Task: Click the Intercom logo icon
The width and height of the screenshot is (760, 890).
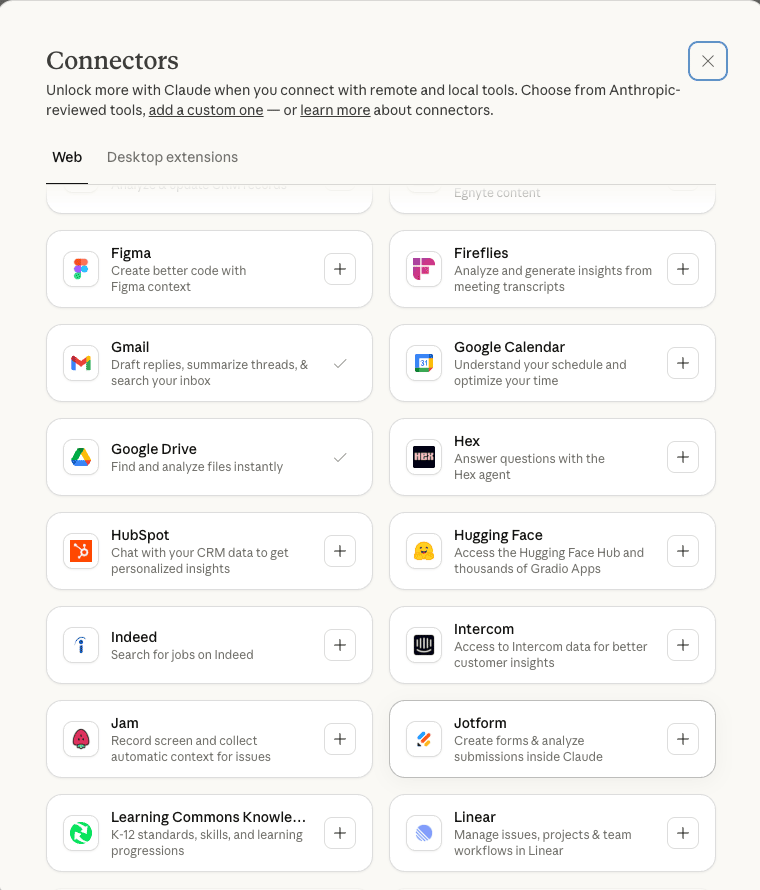Action: coord(424,645)
